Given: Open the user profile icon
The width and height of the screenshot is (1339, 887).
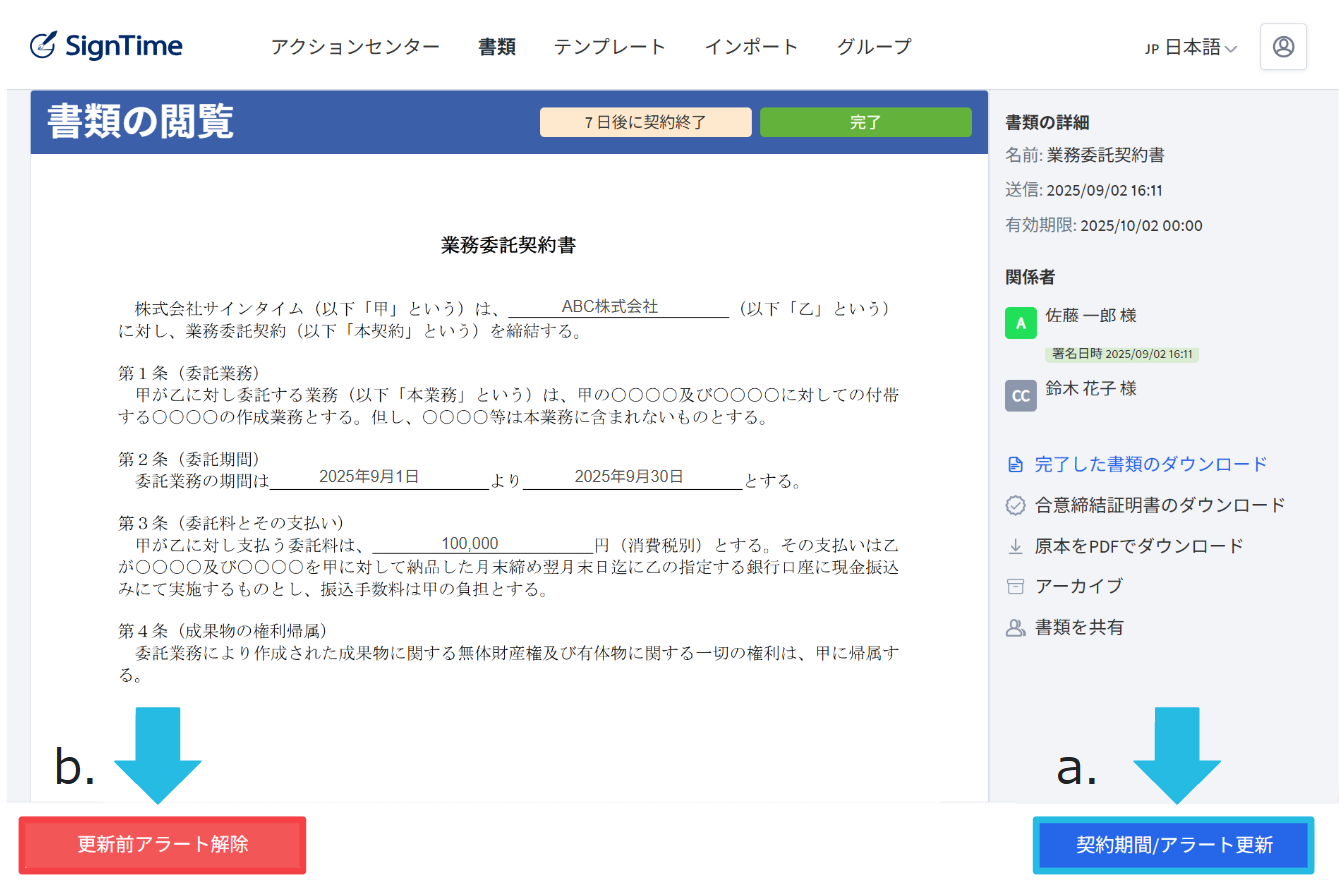Looking at the screenshot, I should pos(1283,47).
